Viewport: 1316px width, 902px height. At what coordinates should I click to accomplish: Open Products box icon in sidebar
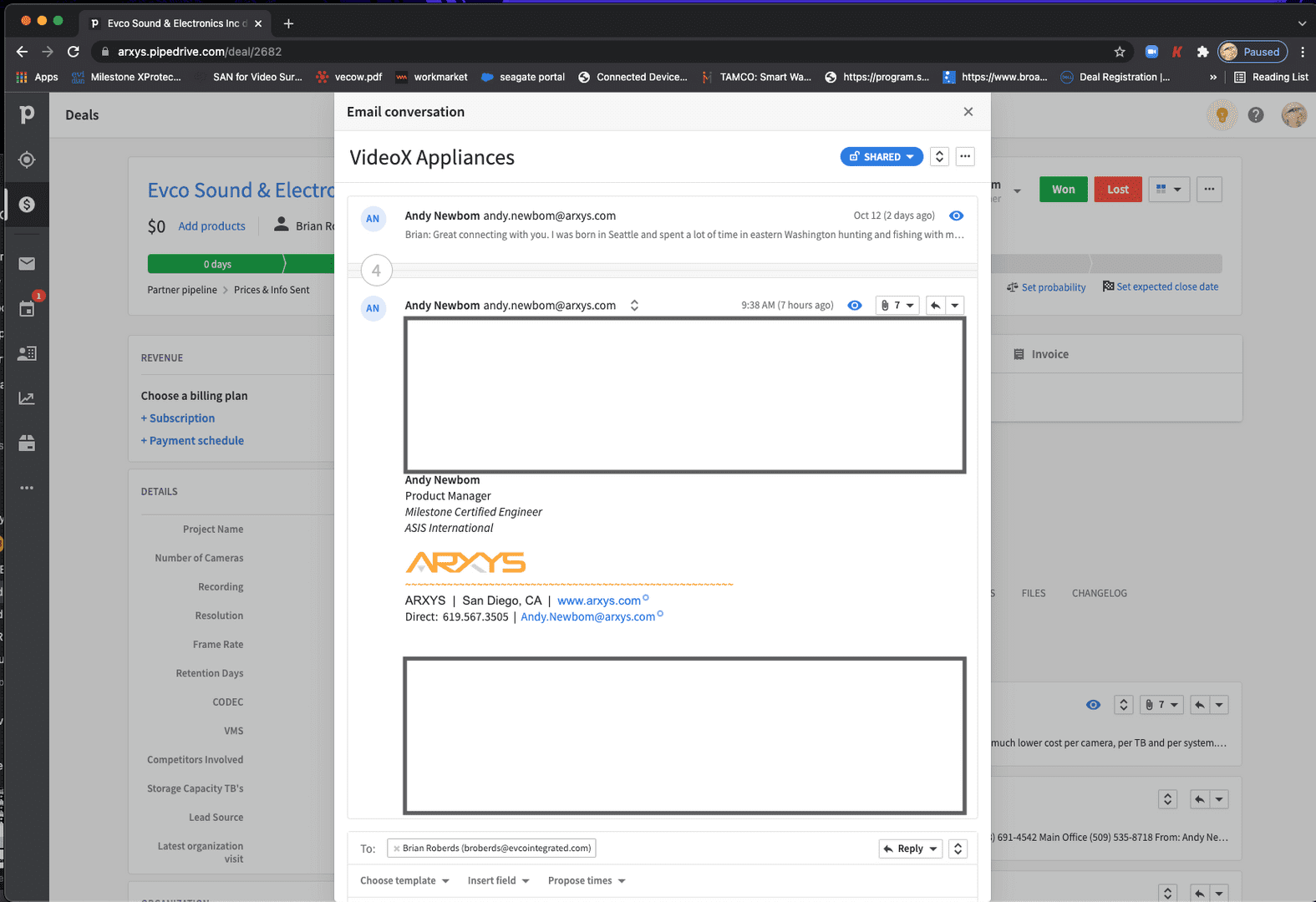click(27, 443)
